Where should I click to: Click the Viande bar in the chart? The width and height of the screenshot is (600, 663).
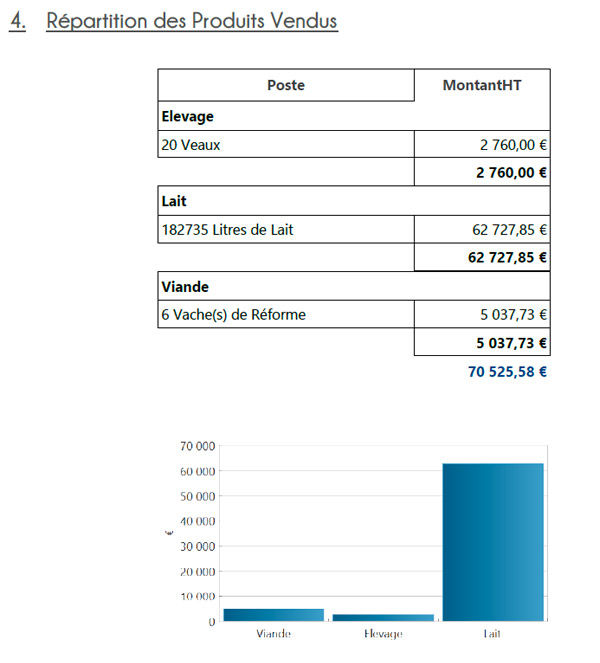point(273,615)
